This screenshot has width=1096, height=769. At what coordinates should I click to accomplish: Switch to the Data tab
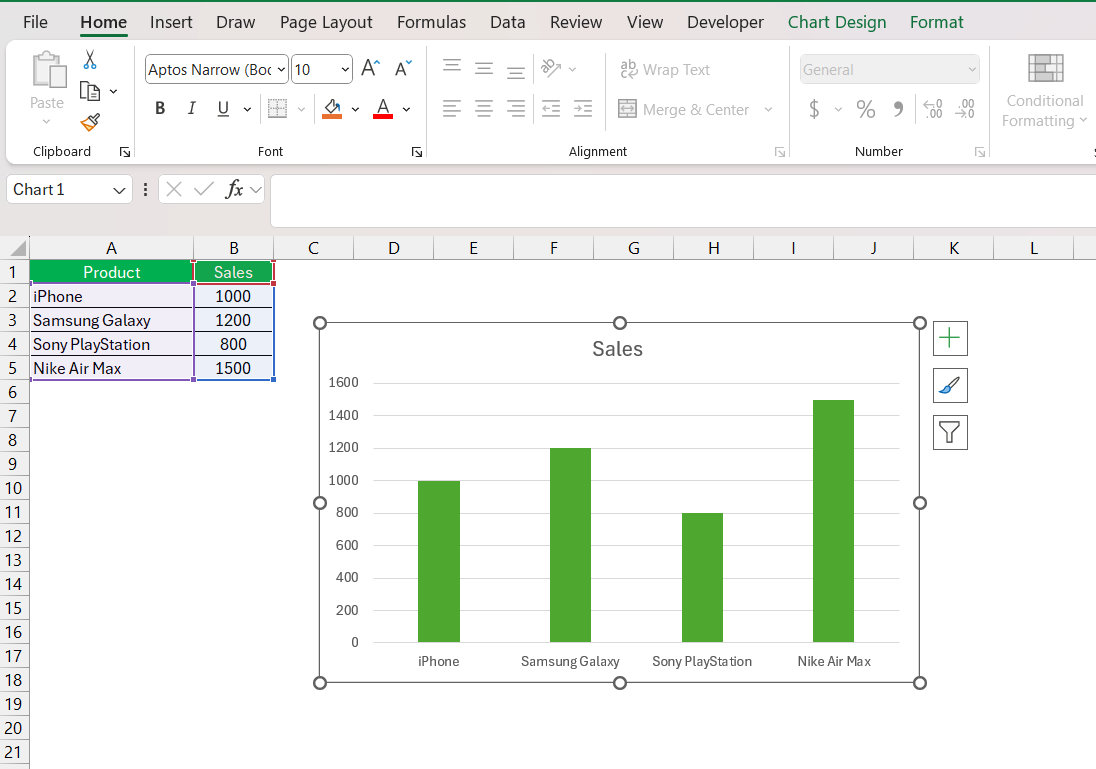(x=507, y=22)
